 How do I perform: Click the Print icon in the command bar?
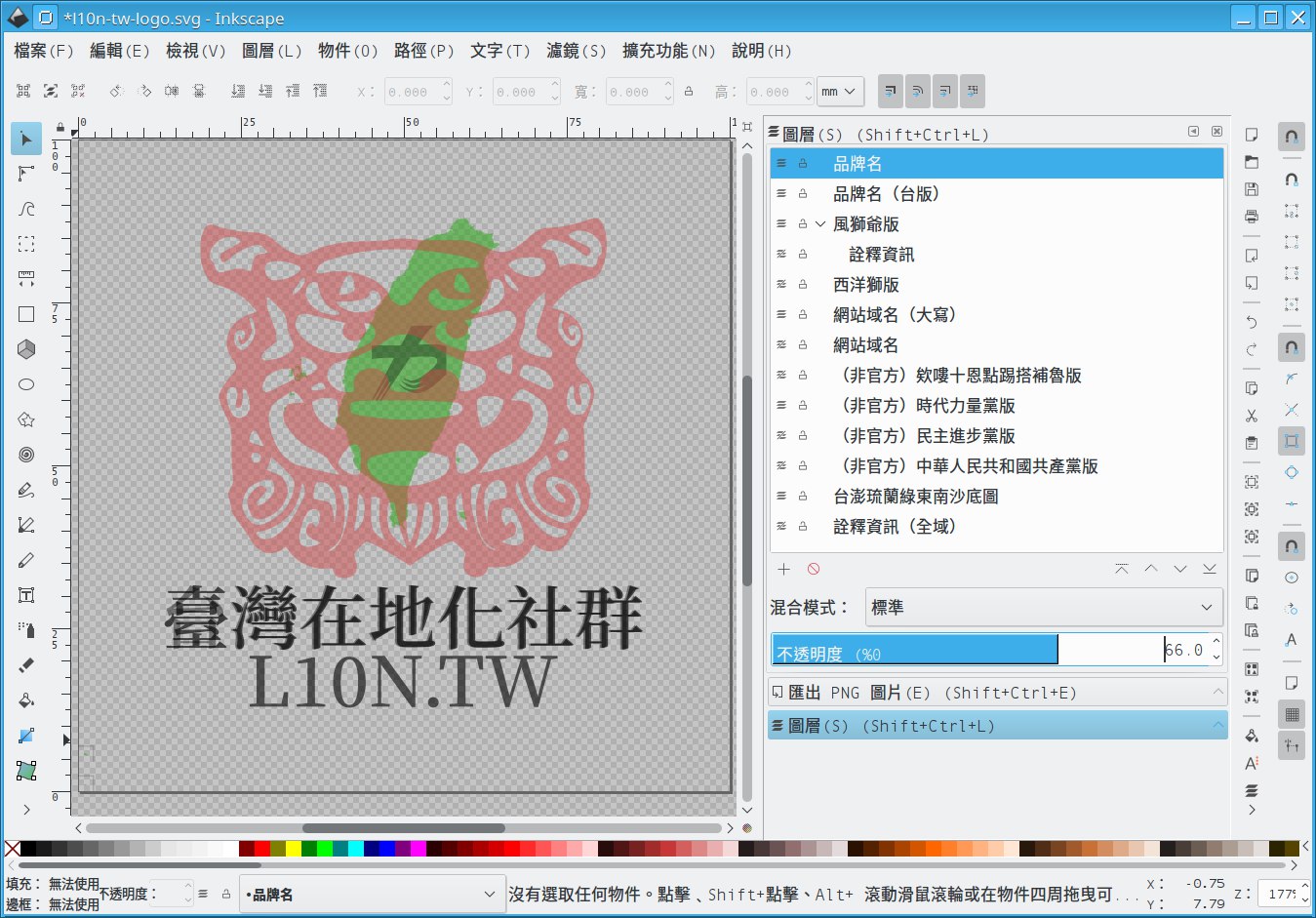[x=1252, y=217]
